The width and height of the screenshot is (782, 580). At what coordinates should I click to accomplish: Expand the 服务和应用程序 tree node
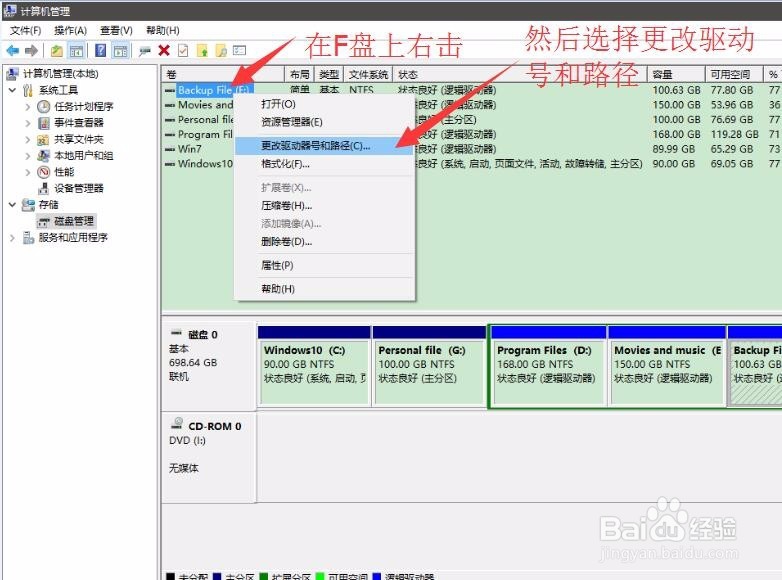[12, 237]
